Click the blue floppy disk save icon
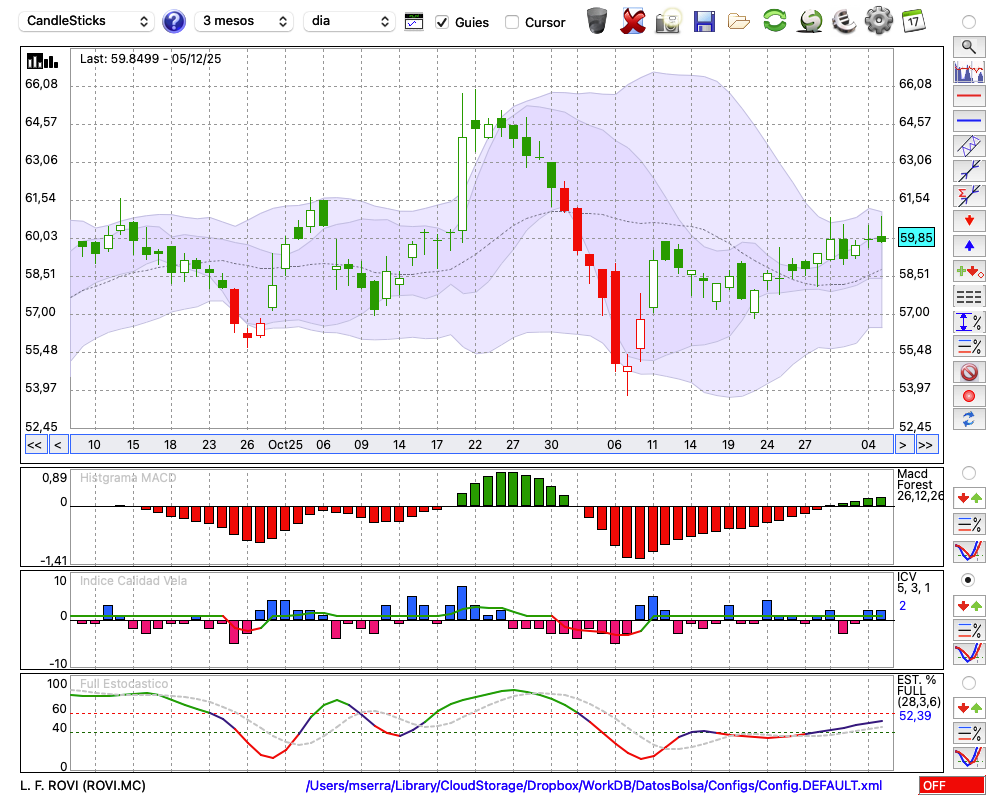The height and width of the screenshot is (800, 1000). 704,20
